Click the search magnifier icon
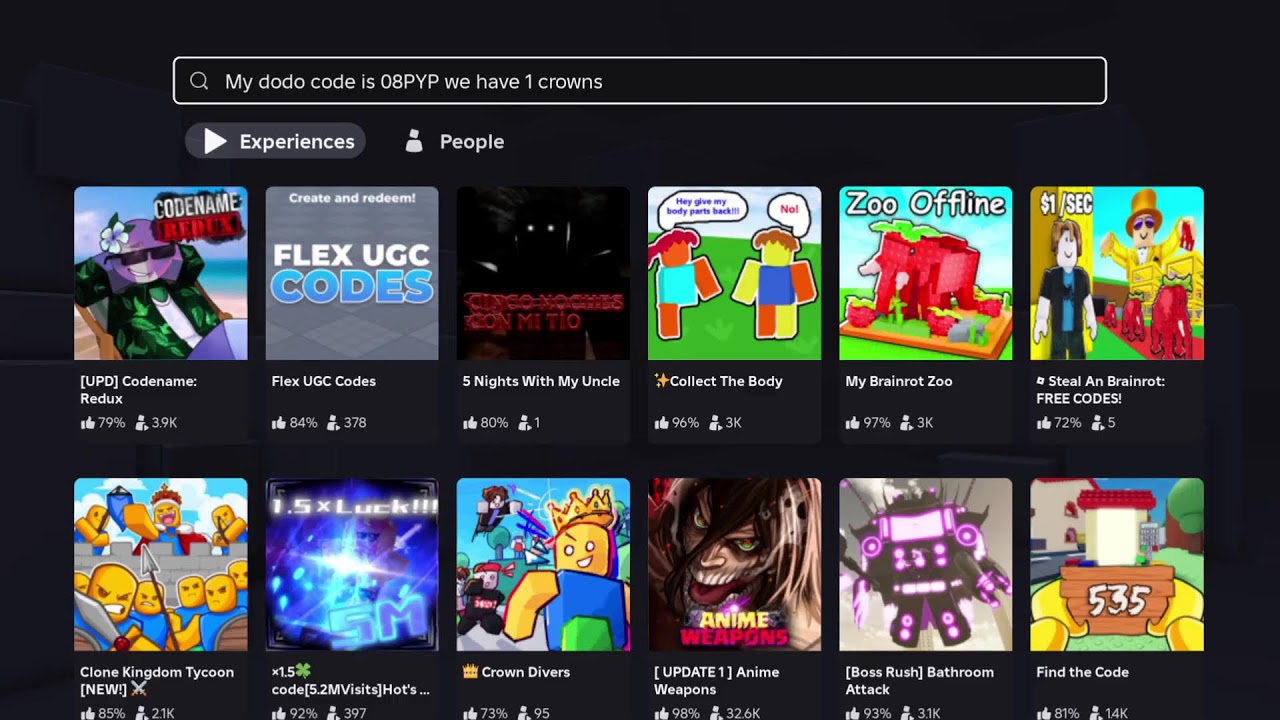 click(x=199, y=81)
